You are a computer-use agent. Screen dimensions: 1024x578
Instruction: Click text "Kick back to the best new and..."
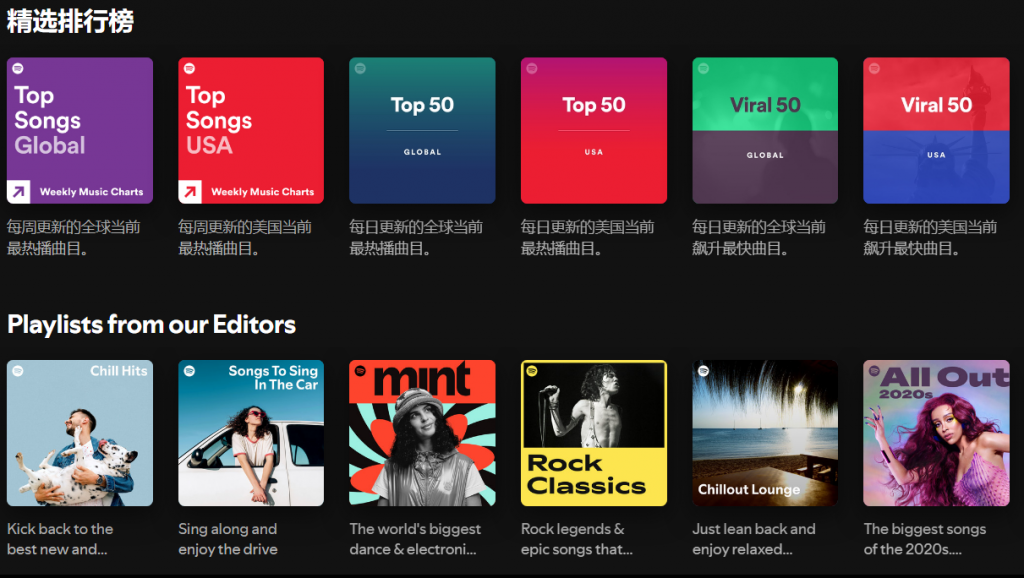click(60, 539)
